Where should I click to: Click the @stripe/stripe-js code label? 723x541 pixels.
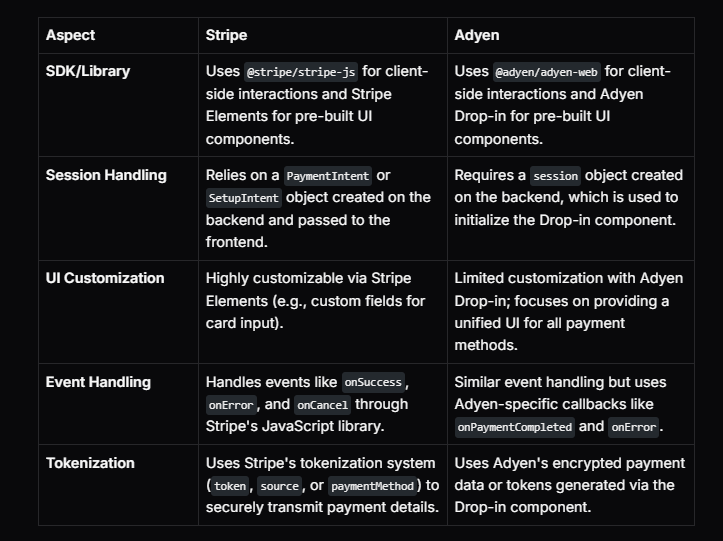pyautogui.click(x=301, y=72)
